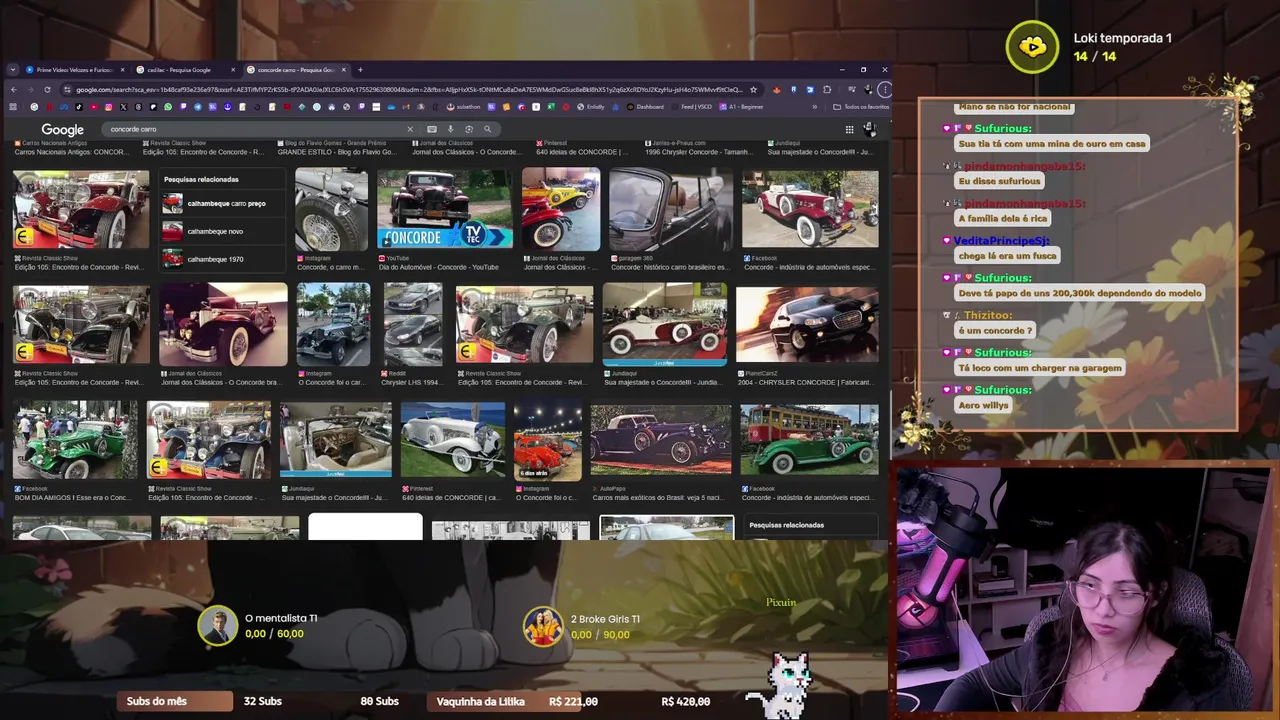Click the 'Subs do mês' label
1280x720 pixels.
[x=157, y=702]
